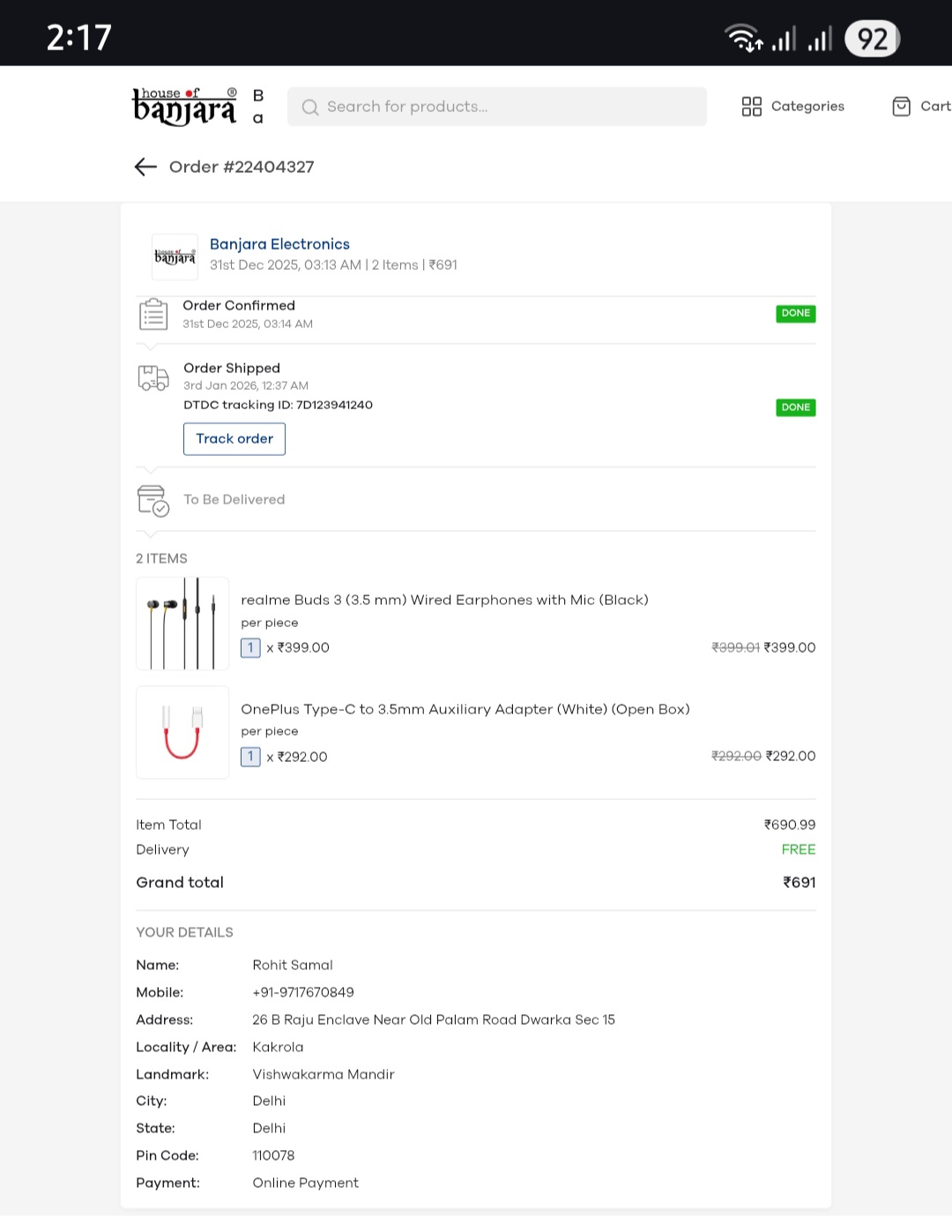The width and height of the screenshot is (952, 1232).
Task: Click the quantity box for OnePlus adapter
Action: [250, 757]
